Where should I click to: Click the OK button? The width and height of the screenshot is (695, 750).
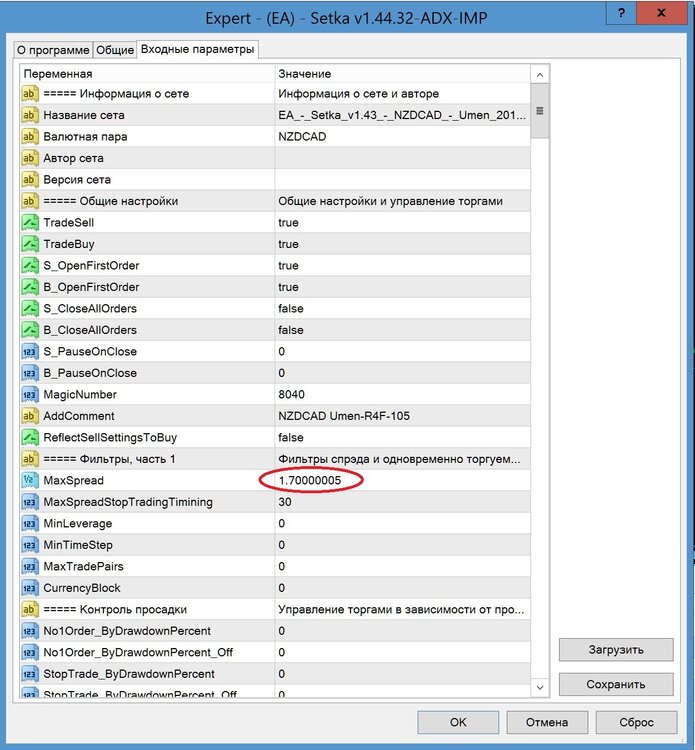click(458, 722)
